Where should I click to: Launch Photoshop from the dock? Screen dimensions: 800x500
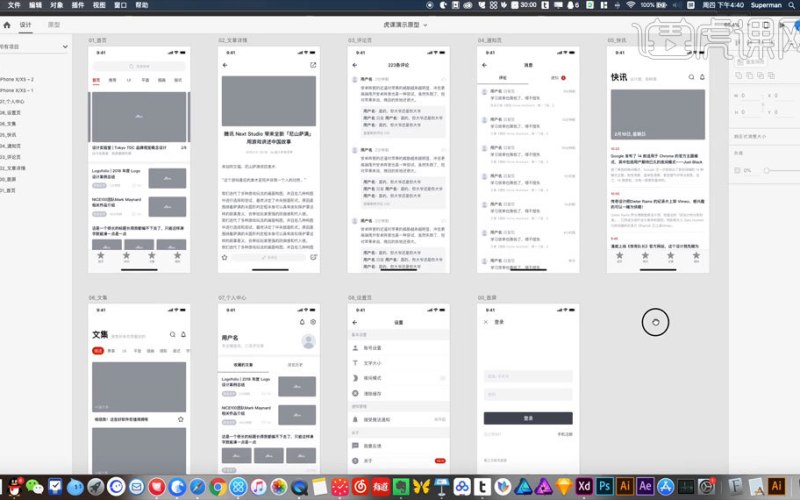(604, 486)
